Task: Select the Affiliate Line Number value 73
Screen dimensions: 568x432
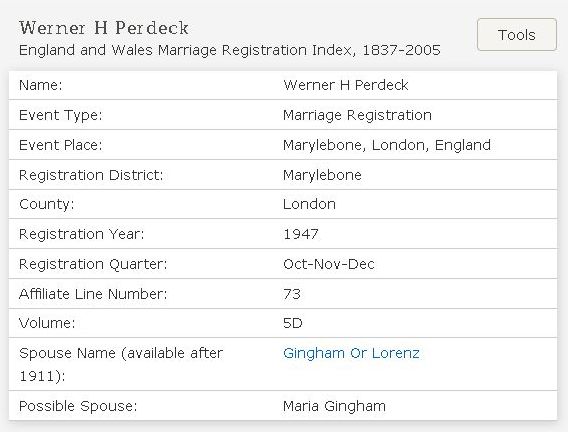Action: 292,294
